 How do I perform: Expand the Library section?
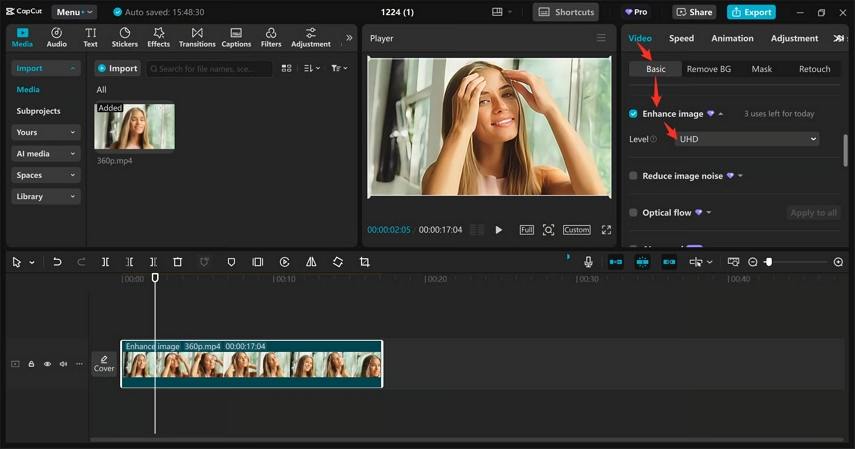click(x=45, y=196)
